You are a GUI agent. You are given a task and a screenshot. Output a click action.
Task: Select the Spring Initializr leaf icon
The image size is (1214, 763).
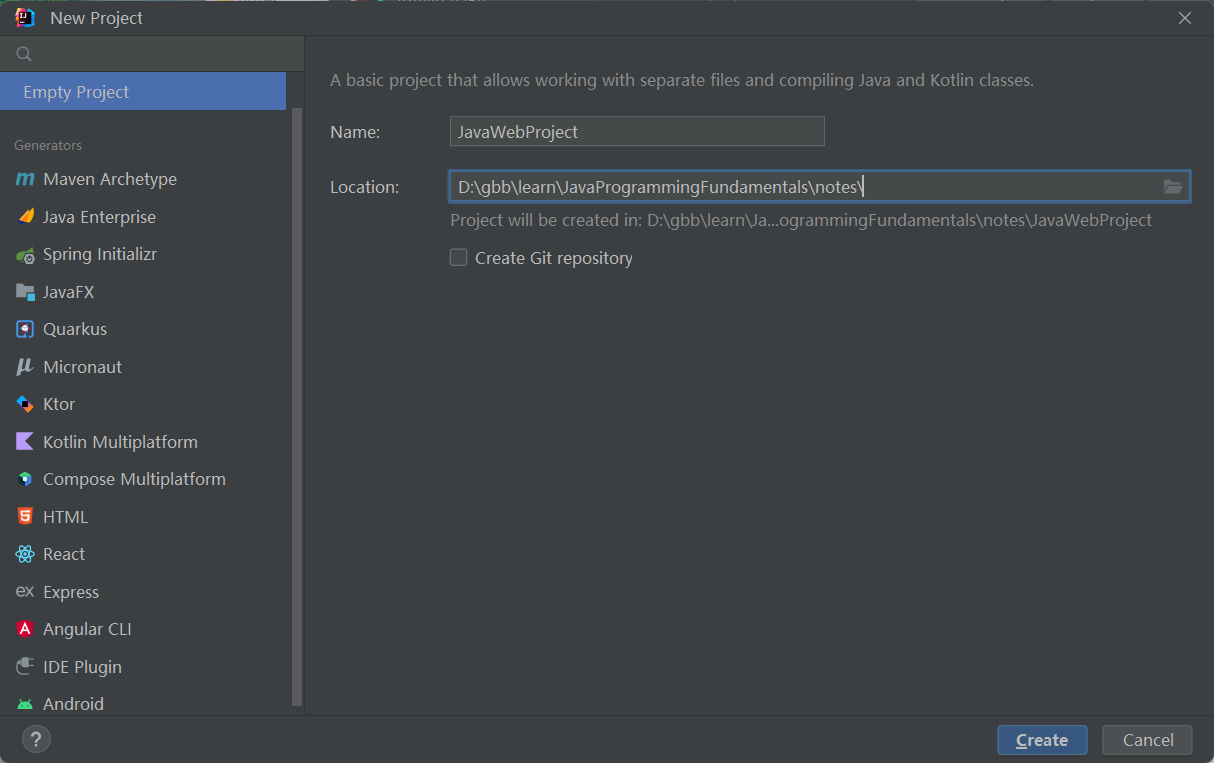click(x=25, y=255)
